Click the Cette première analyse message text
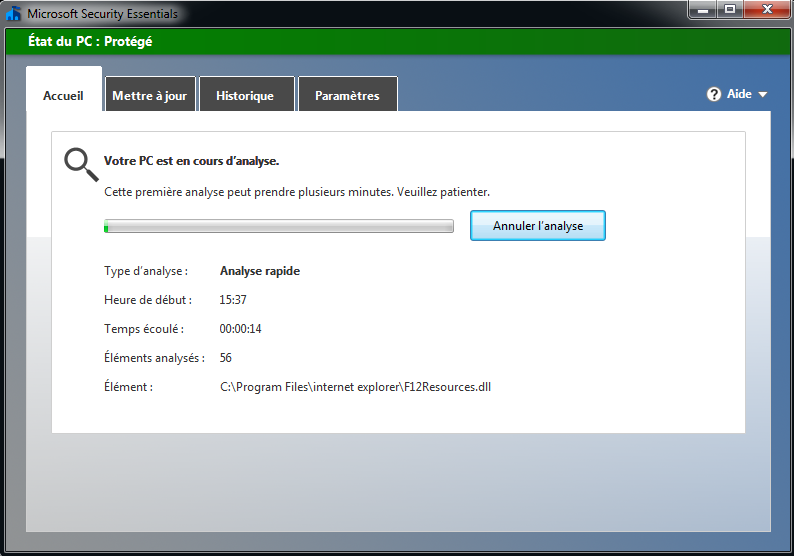Viewport: 794px width, 556px height. point(297,192)
